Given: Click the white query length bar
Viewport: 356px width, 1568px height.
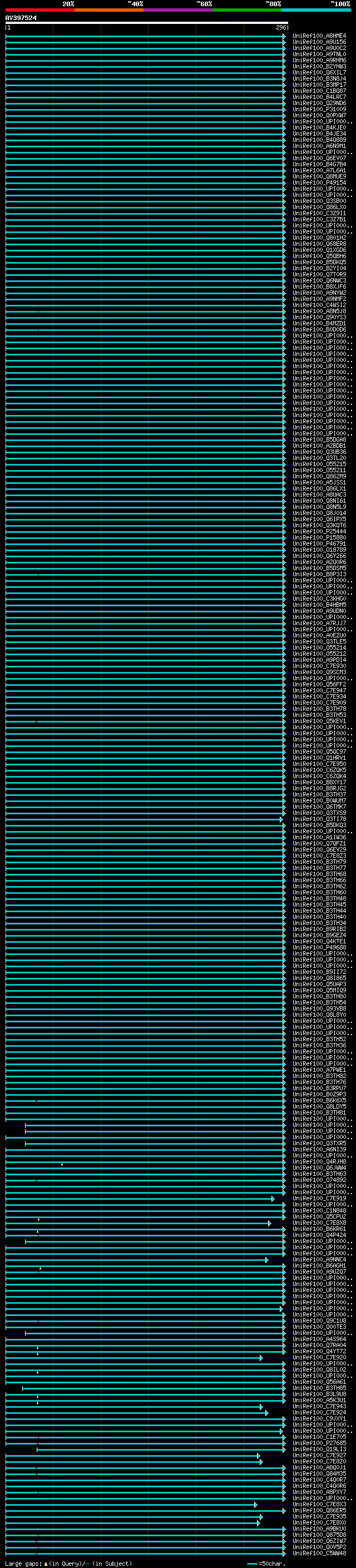Looking at the screenshot, I should [x=146, y=23].
